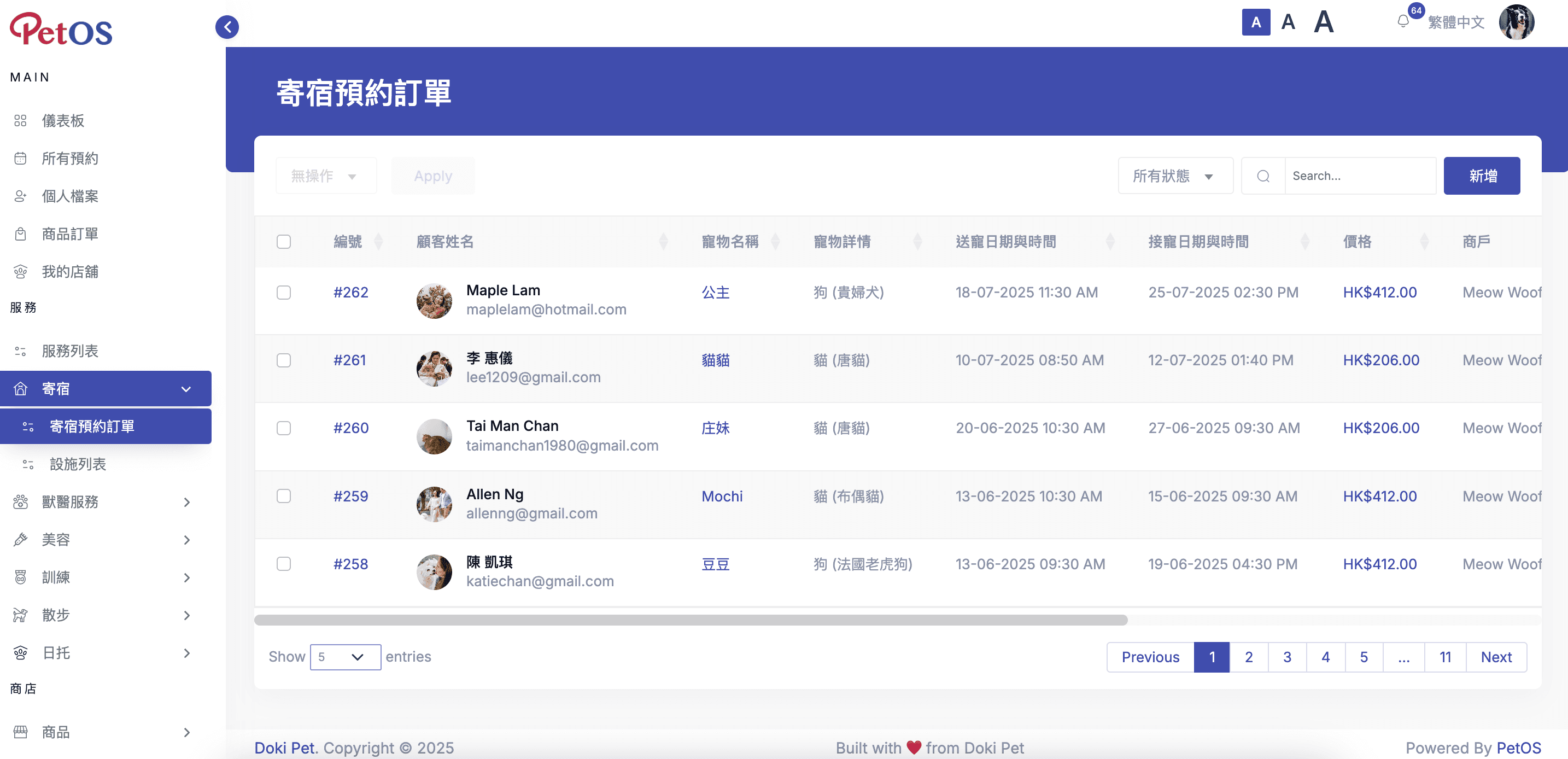Viewport: 1568px width, 759px height.
Task: Go to pagination page 11
Action: (1445, 657)
